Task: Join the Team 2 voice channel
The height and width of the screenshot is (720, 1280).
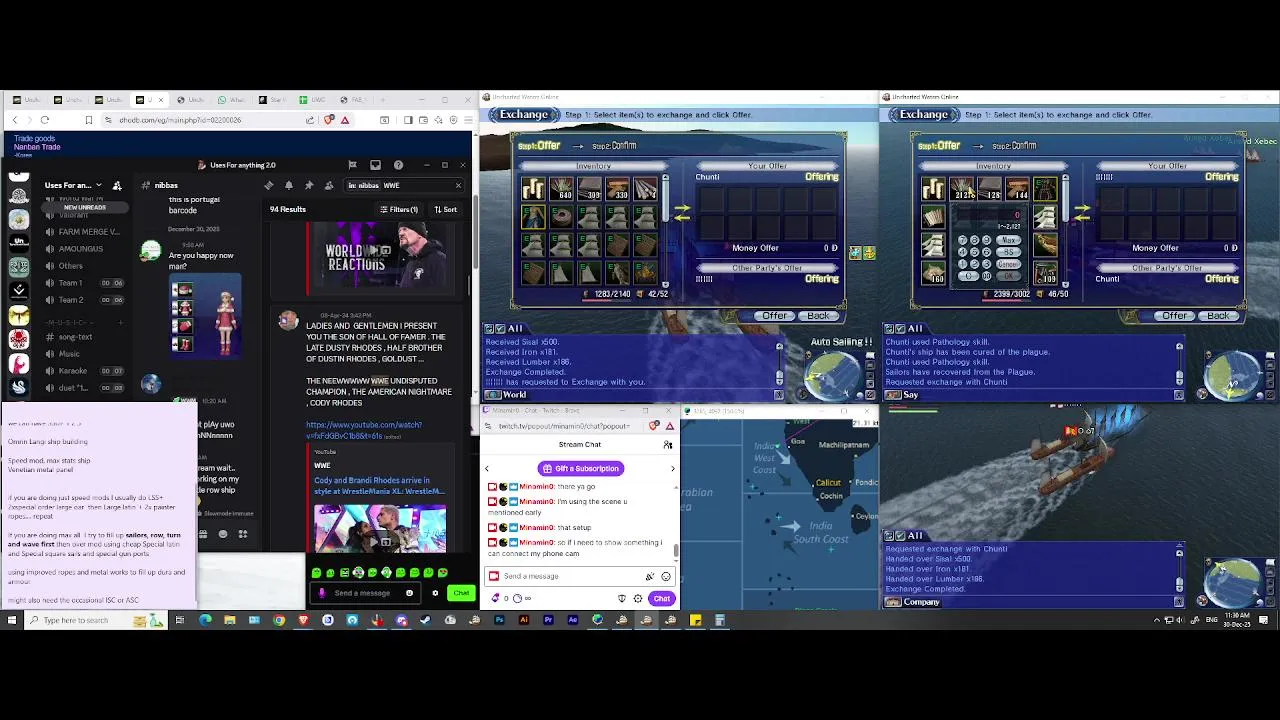Action: click(x=85, y=300)
